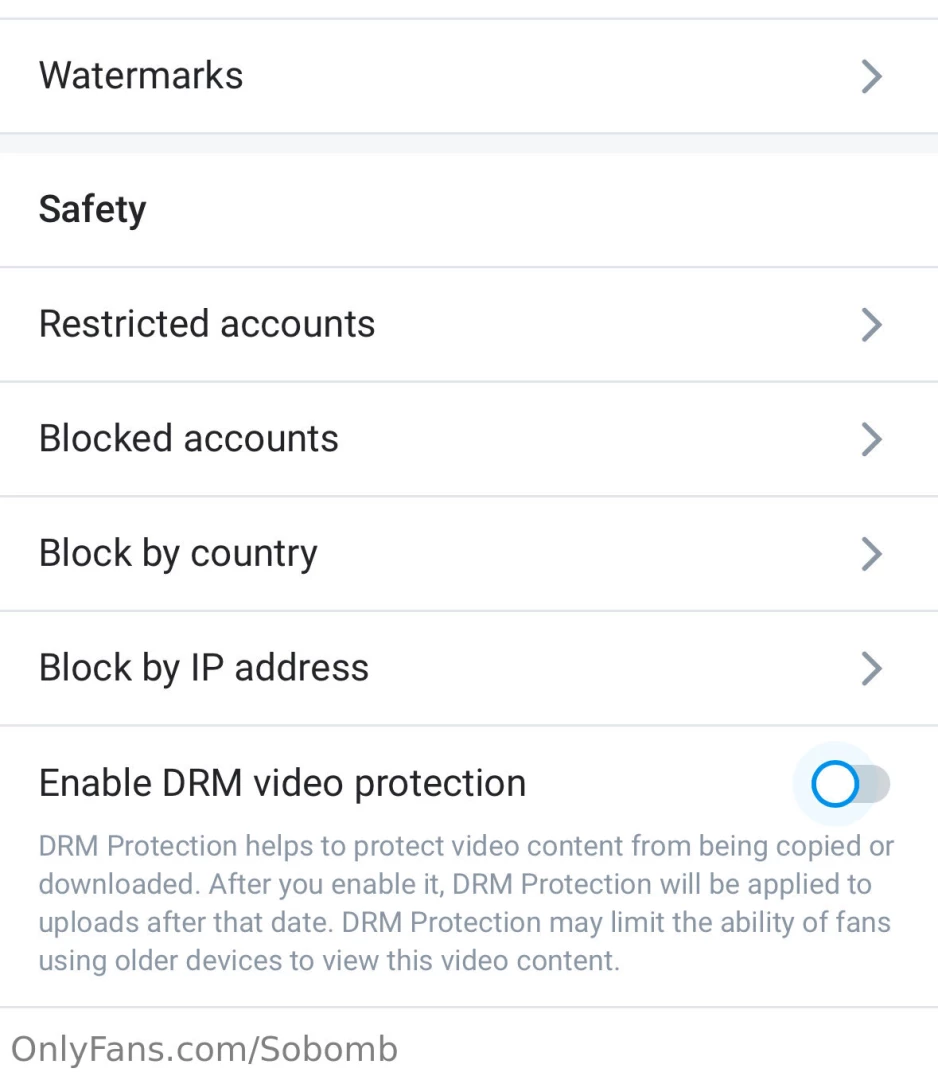
Task: Go to Blocked accounts
Action: (468, 439)
